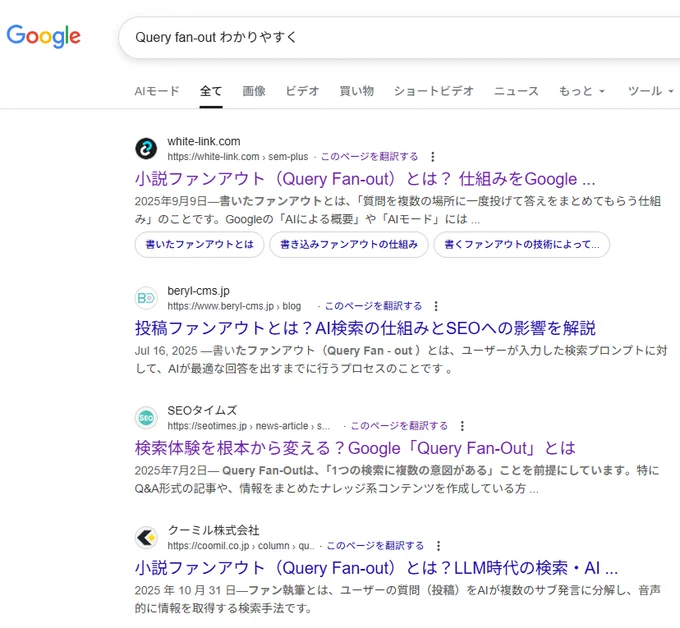Image resolution: width=680 pixels, height=628 pixels.
Task: Click the search box with Query fan-out text
Action: [399, 37]
